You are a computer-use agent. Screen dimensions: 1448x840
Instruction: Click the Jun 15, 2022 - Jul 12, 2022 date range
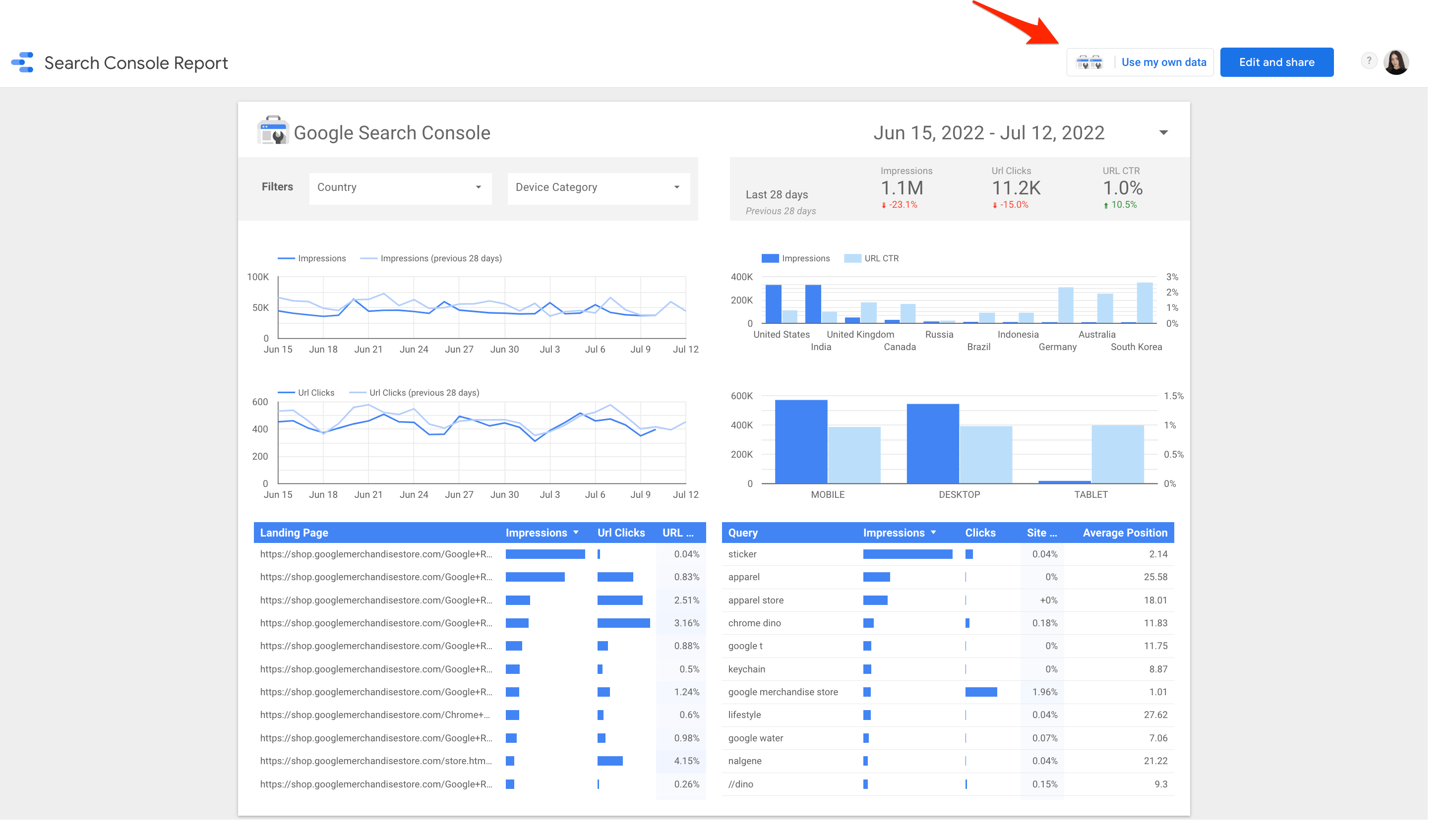(988, 133)
